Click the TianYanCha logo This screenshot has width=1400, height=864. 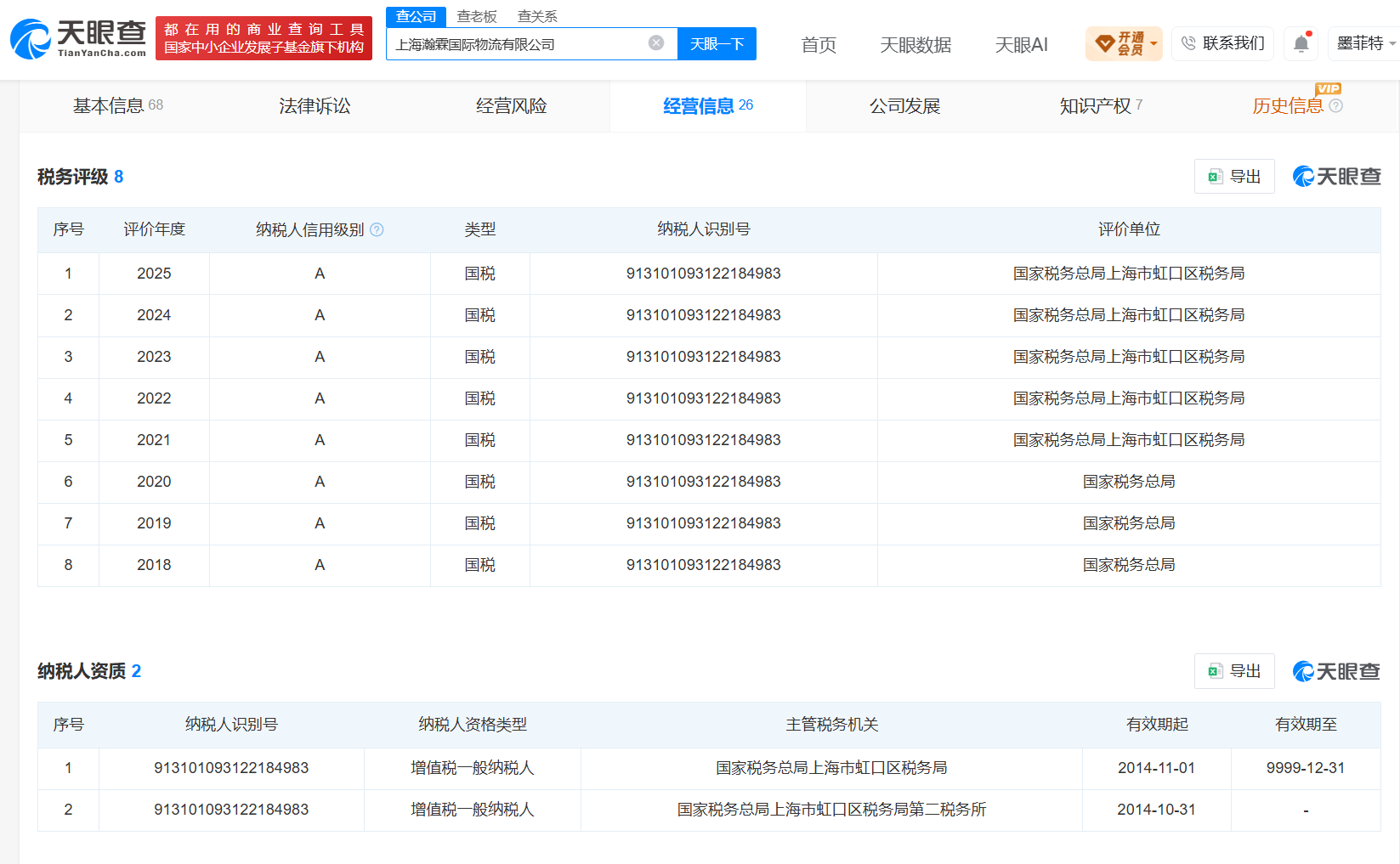click(78, 38)
